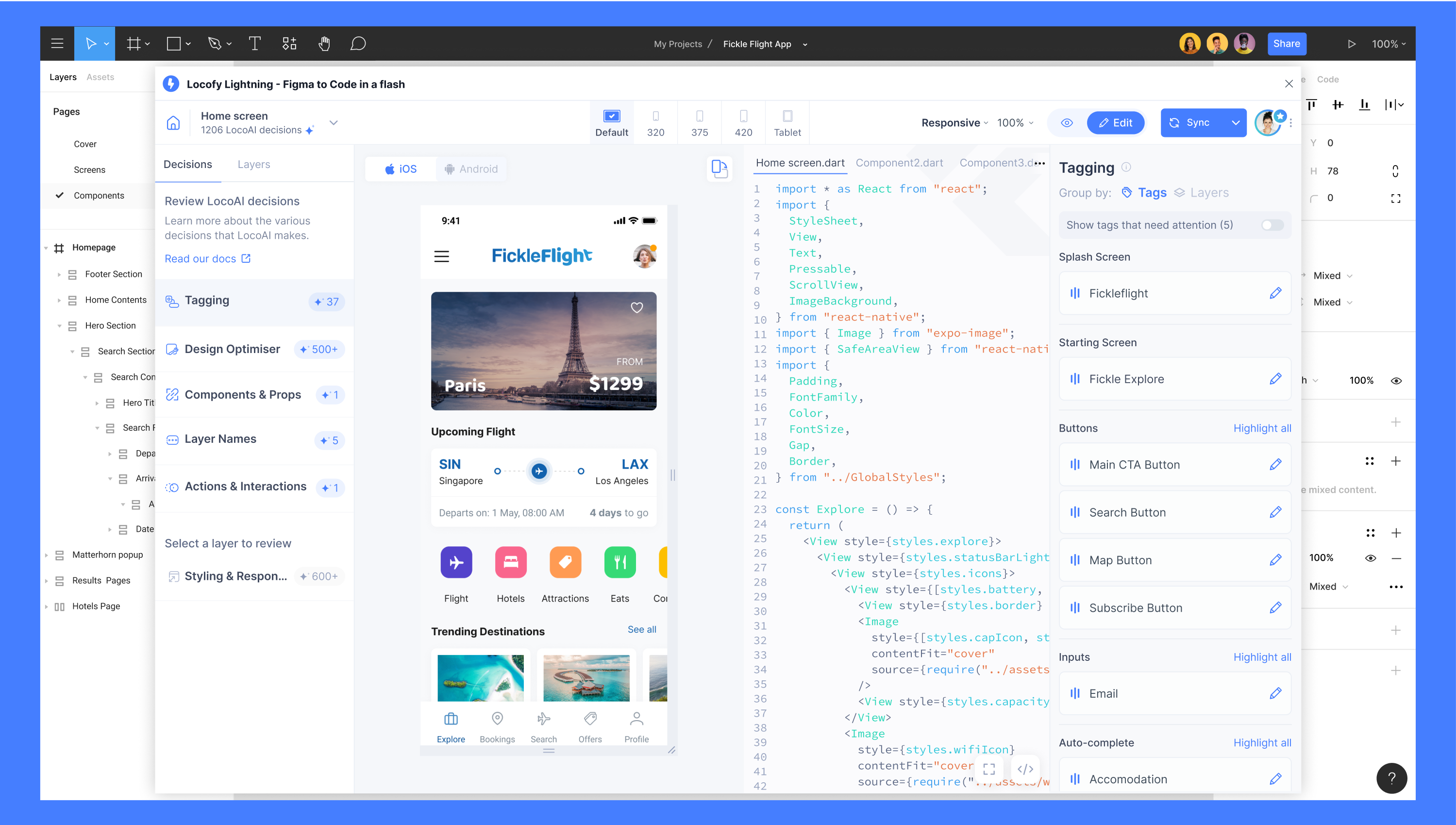Click Highlight all for Buttons
The image size is (1456, 825).
(x=1262, y=428)
